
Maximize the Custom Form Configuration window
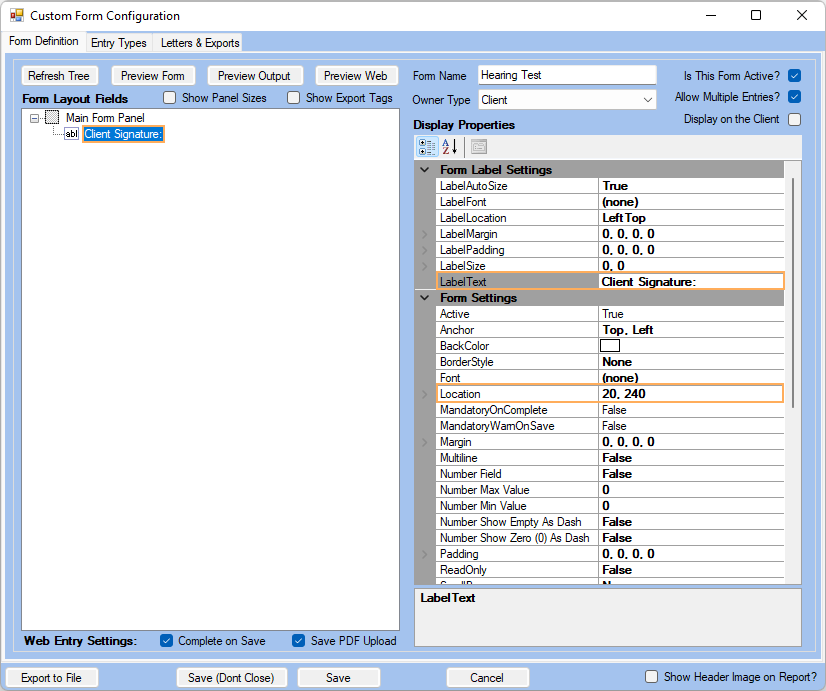(756, 15)
